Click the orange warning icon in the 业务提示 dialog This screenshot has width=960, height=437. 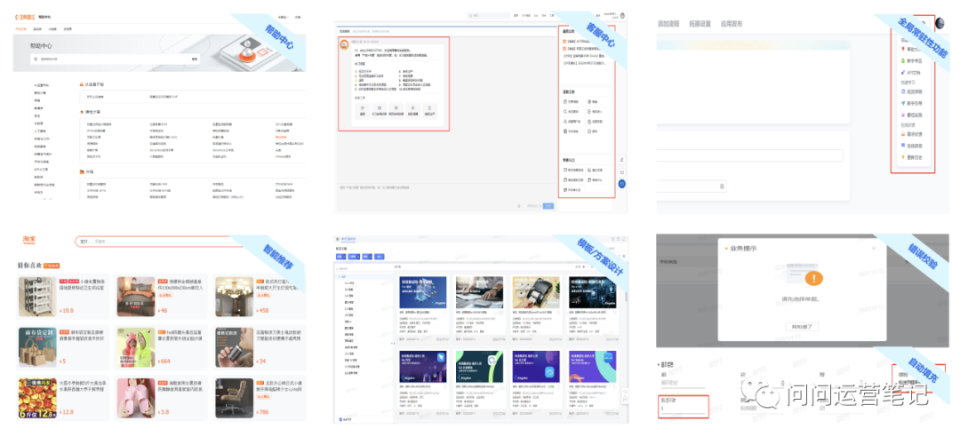[814, 279]
